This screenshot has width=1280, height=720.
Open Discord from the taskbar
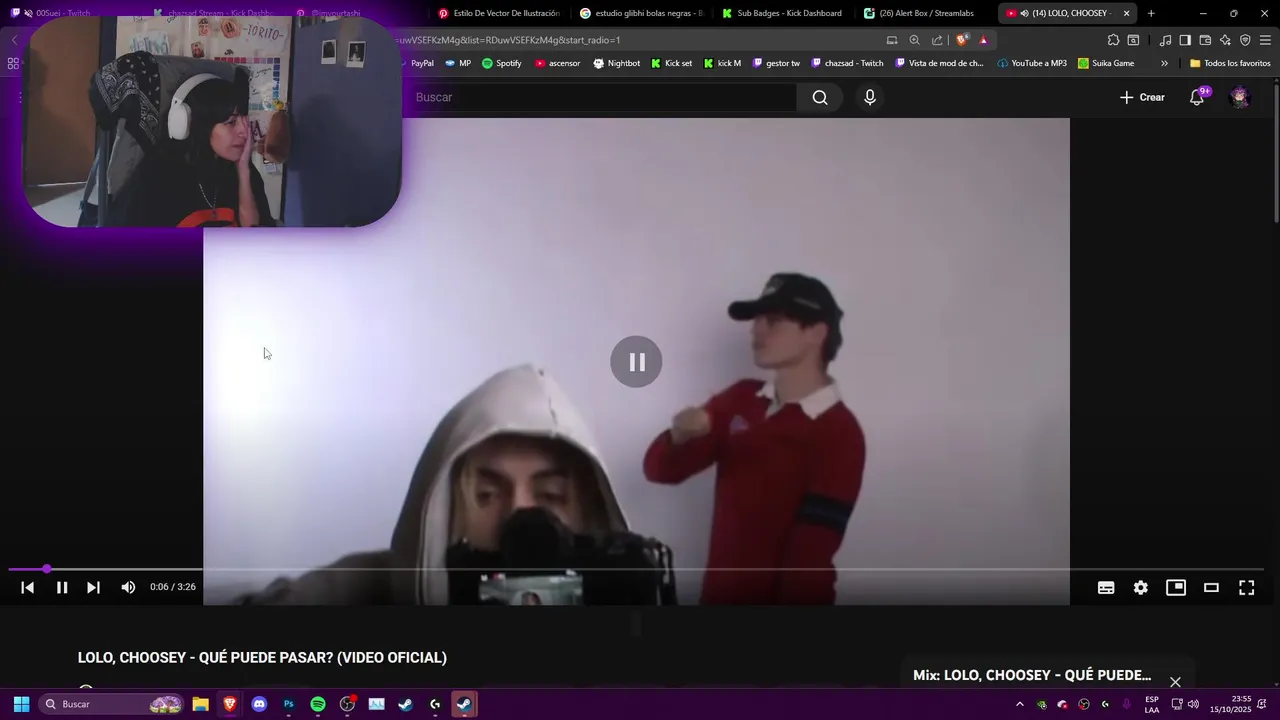pyautogui.click(x=259, y=704)
